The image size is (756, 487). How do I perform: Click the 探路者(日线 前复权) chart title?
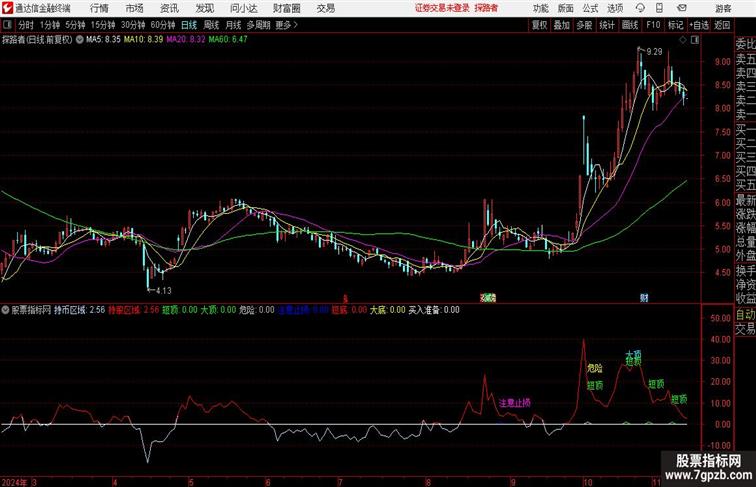(37, 40)
